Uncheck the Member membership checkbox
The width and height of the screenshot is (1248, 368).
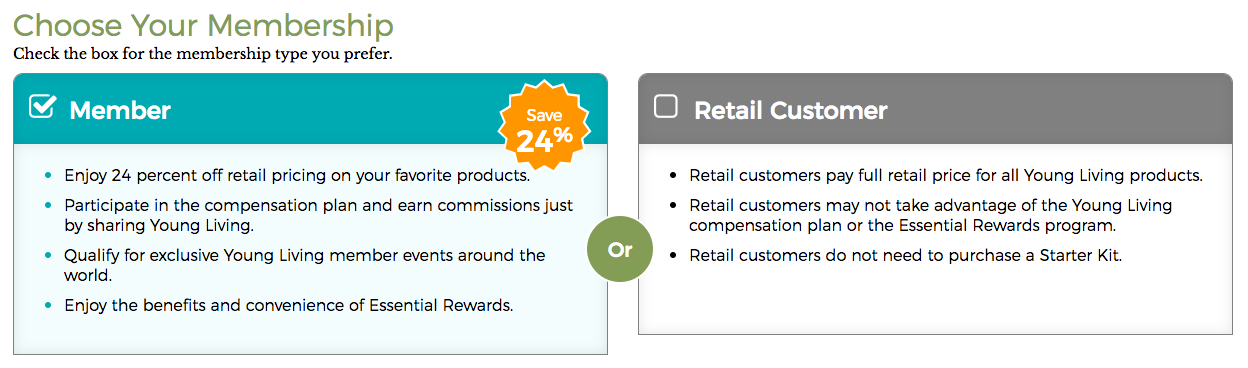tap(42, 107)
